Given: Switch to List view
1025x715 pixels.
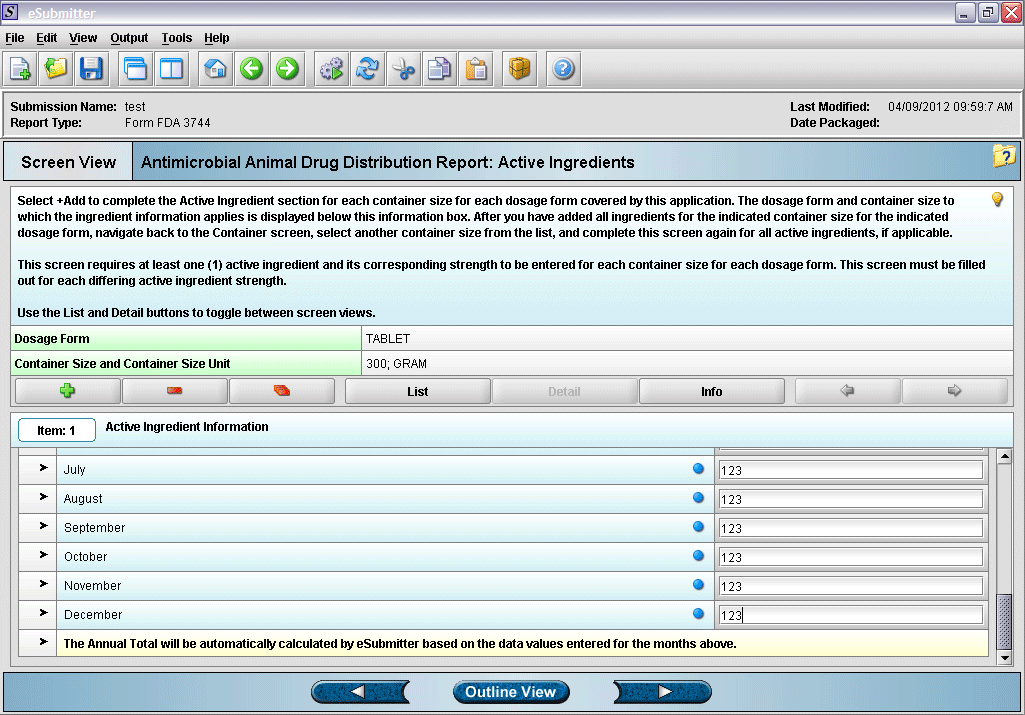Looking at the screenshot, I should click(418, 391).
